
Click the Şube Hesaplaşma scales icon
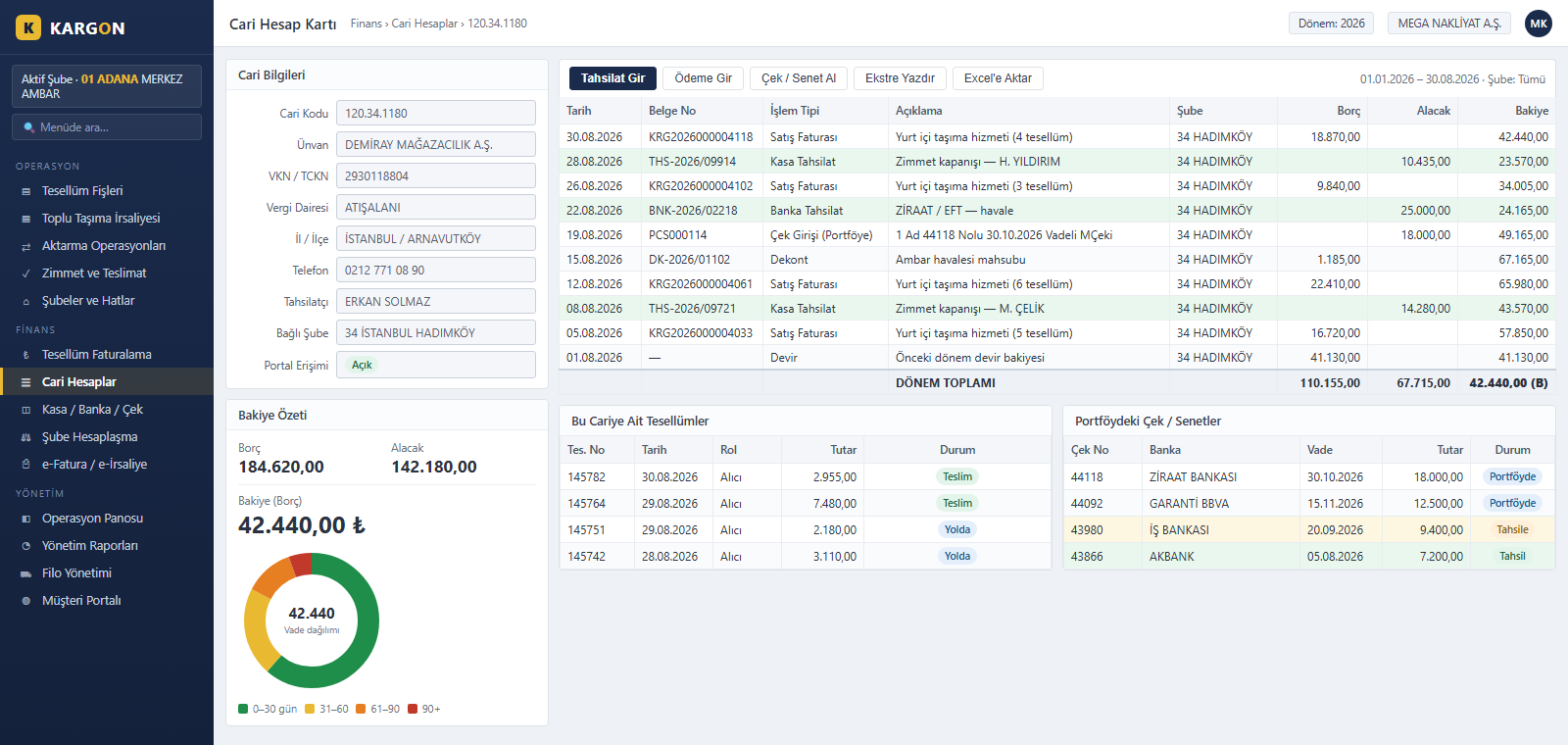(26, 437)
